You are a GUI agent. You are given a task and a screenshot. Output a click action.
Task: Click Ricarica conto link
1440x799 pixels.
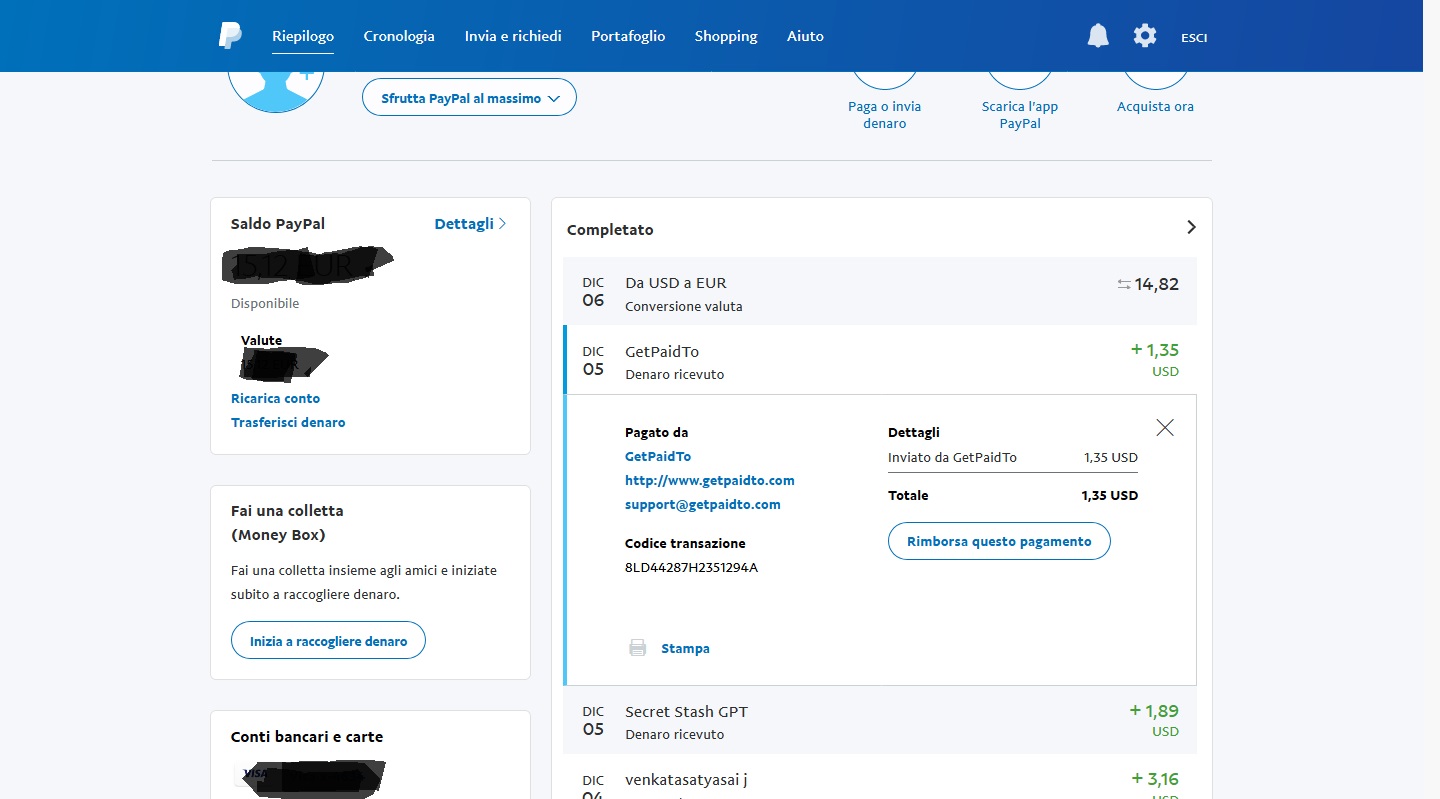275,398
